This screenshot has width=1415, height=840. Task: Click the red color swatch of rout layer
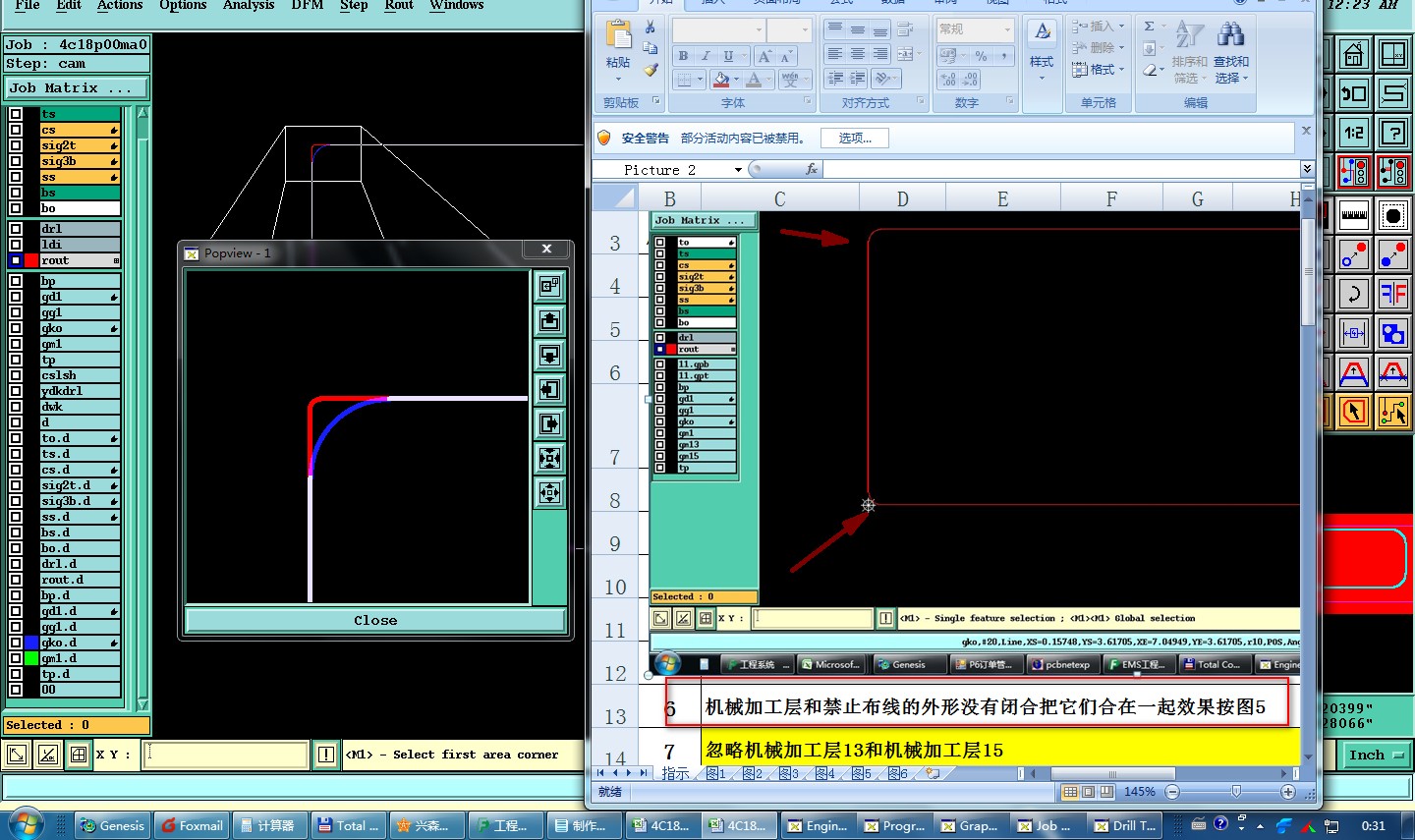[31, 260]
